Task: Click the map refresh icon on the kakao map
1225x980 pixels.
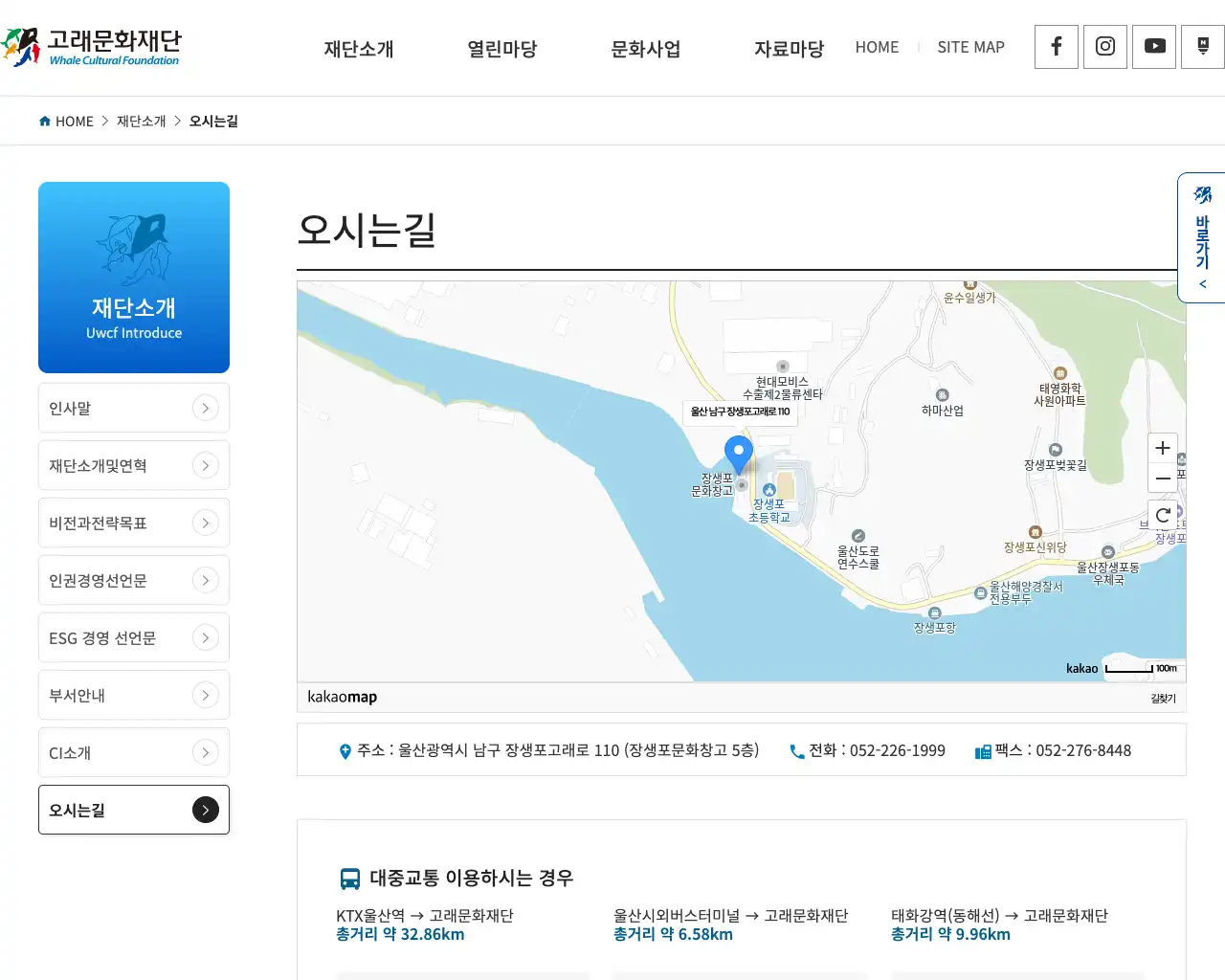Action: click(1163, 514)
